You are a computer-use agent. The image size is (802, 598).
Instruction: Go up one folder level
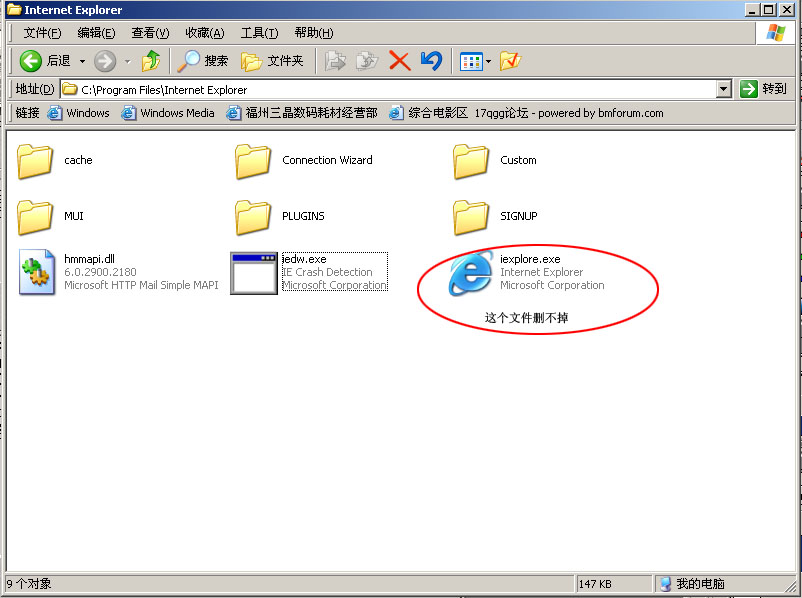click(151, 61)
